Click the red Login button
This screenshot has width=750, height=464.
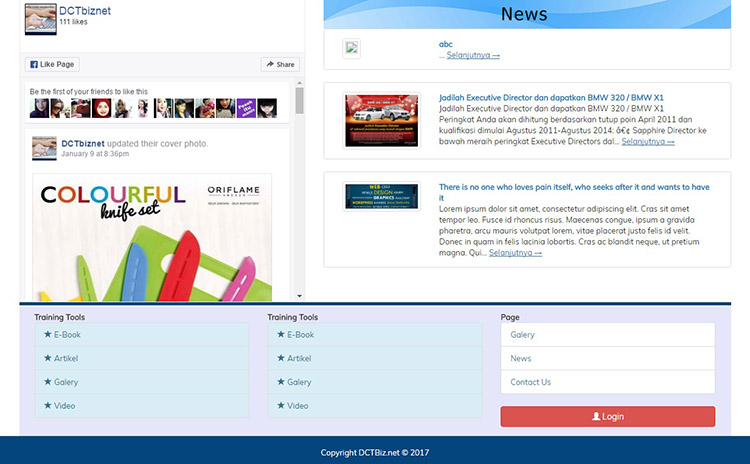(x=607, y=417)
